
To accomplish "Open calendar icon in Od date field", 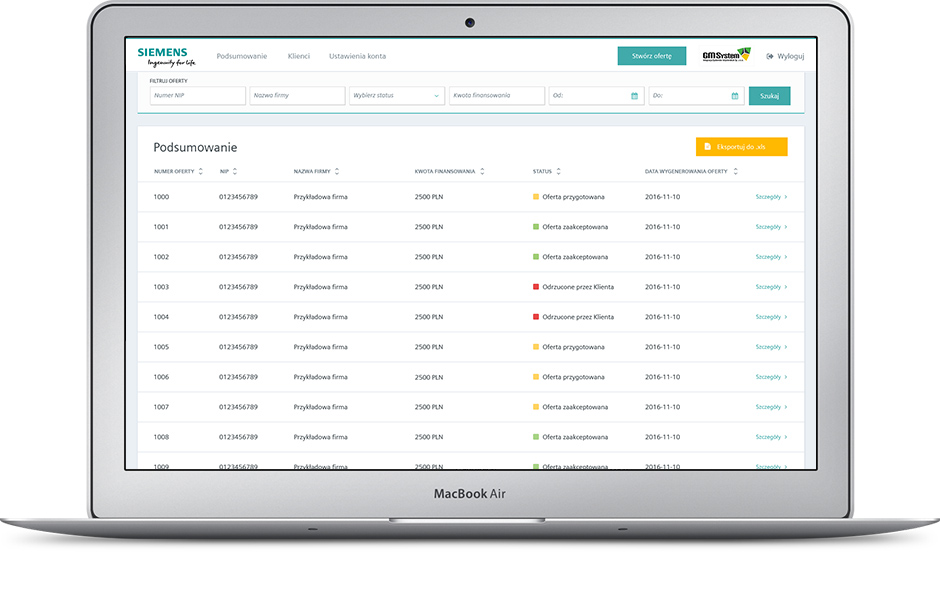I will pos(635,96).
